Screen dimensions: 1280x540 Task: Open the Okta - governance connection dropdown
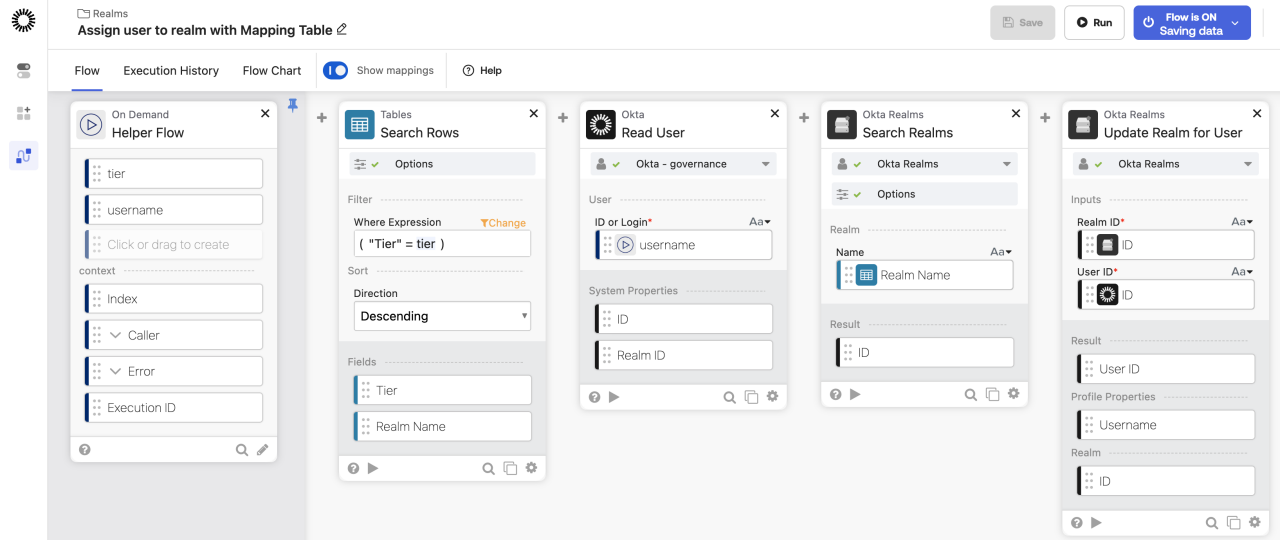682,164
